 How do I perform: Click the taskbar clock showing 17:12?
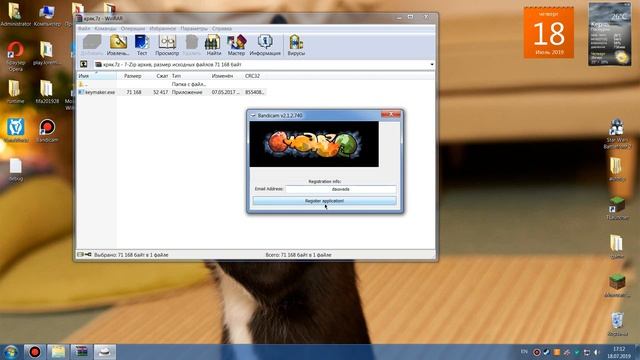[619, 352]
